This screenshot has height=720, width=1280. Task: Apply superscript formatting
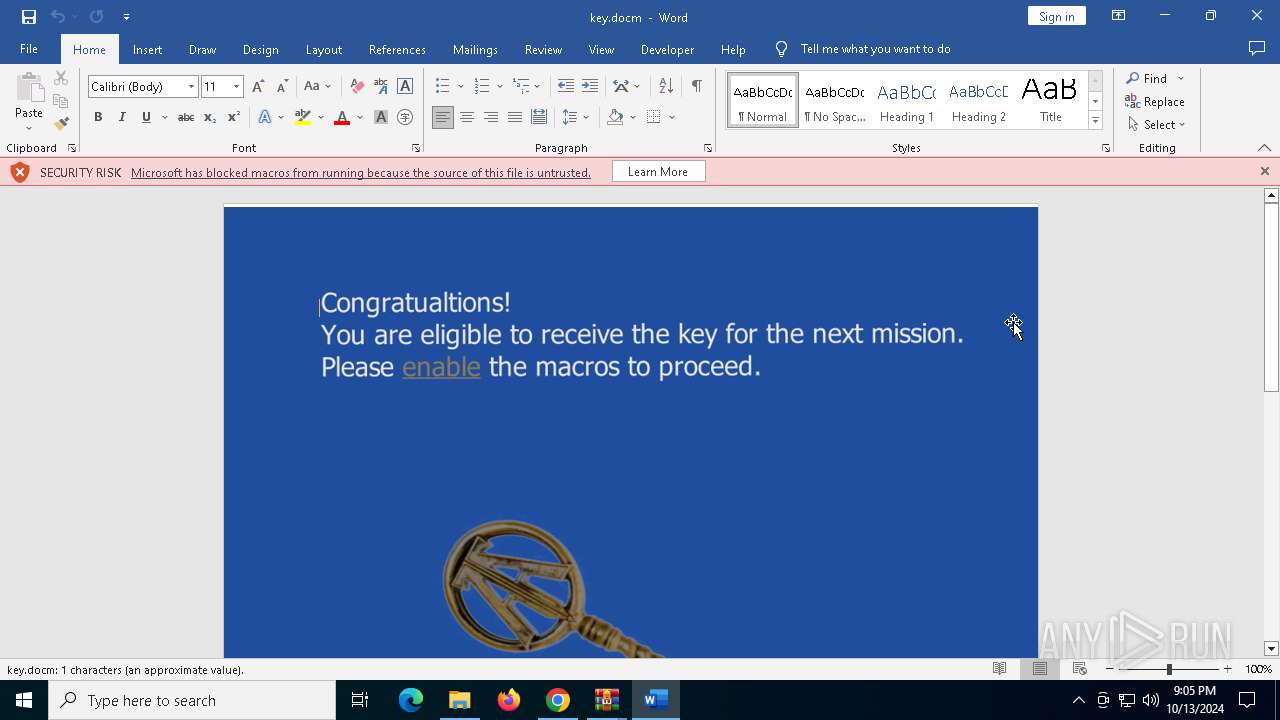coord(233,117)
